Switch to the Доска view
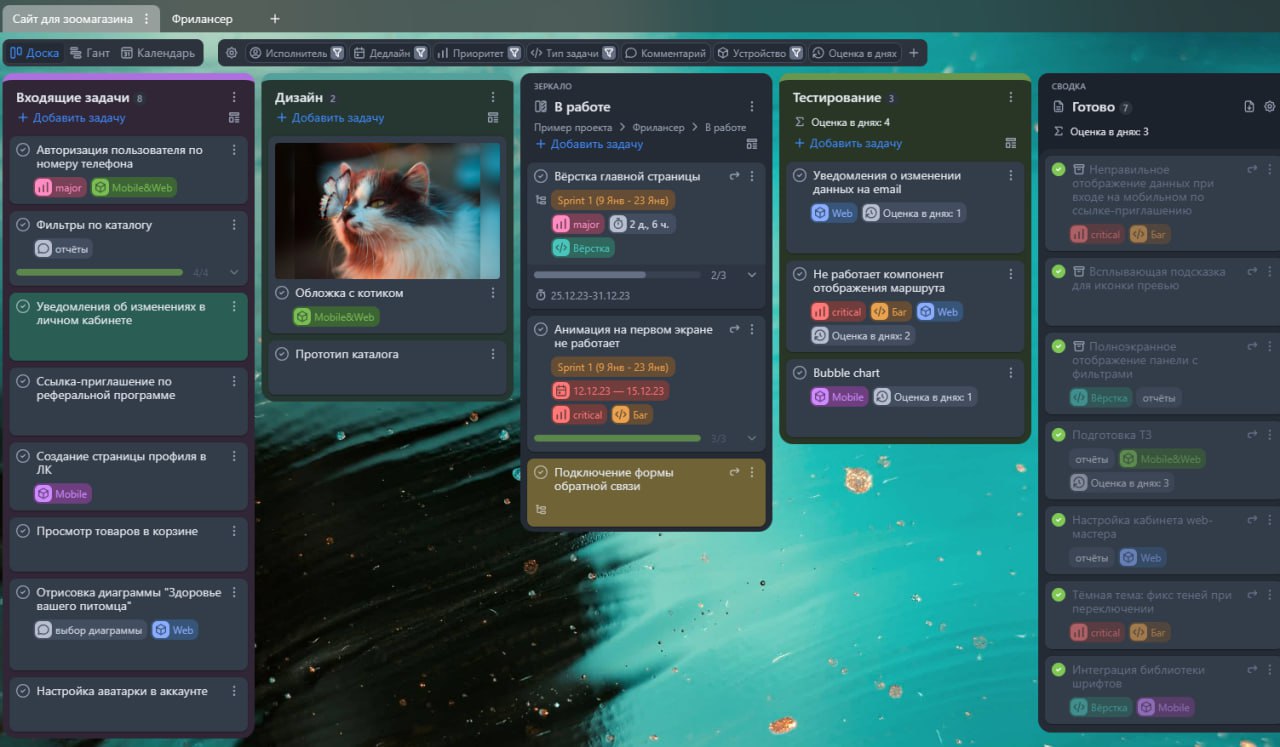 pyautogui.click(x=35, y=53)
